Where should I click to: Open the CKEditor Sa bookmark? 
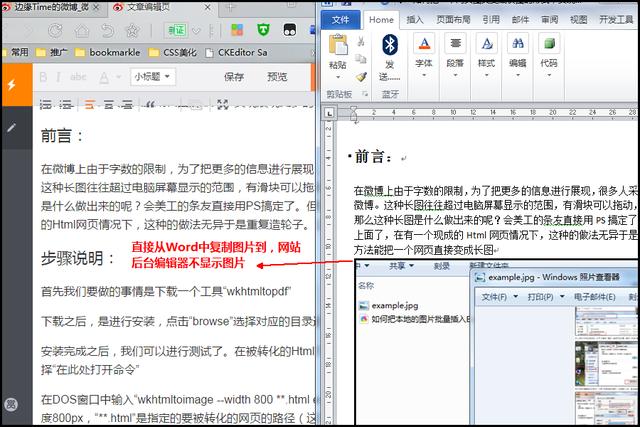tap(236, 52)
